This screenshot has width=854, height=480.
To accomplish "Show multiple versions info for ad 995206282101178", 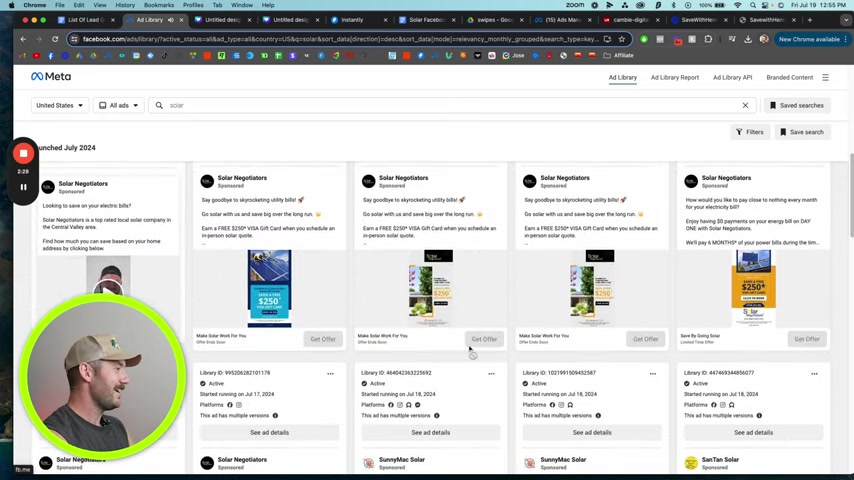I will tap(275, 416).
